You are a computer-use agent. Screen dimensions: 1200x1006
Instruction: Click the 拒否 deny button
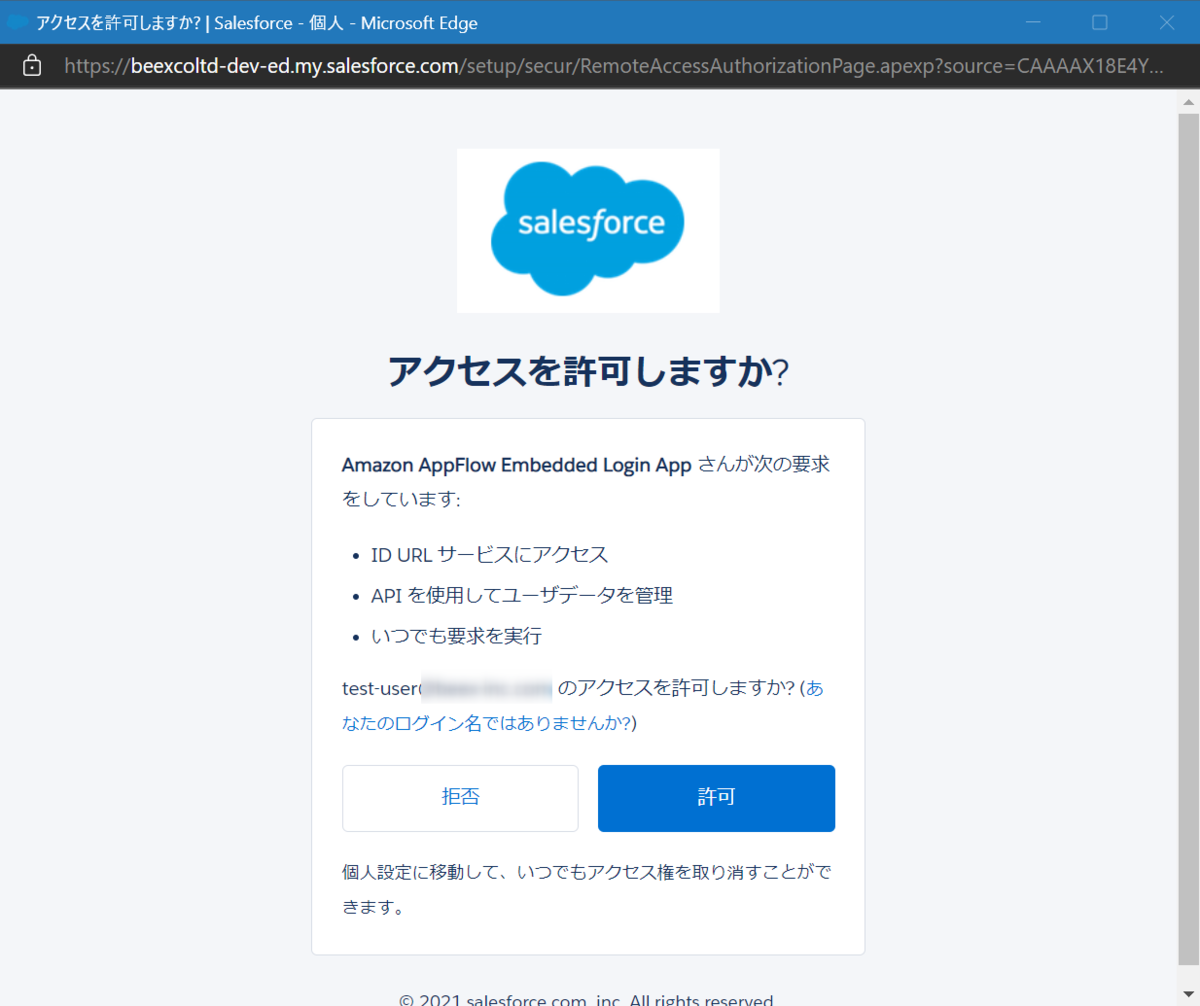pos(460,798)
